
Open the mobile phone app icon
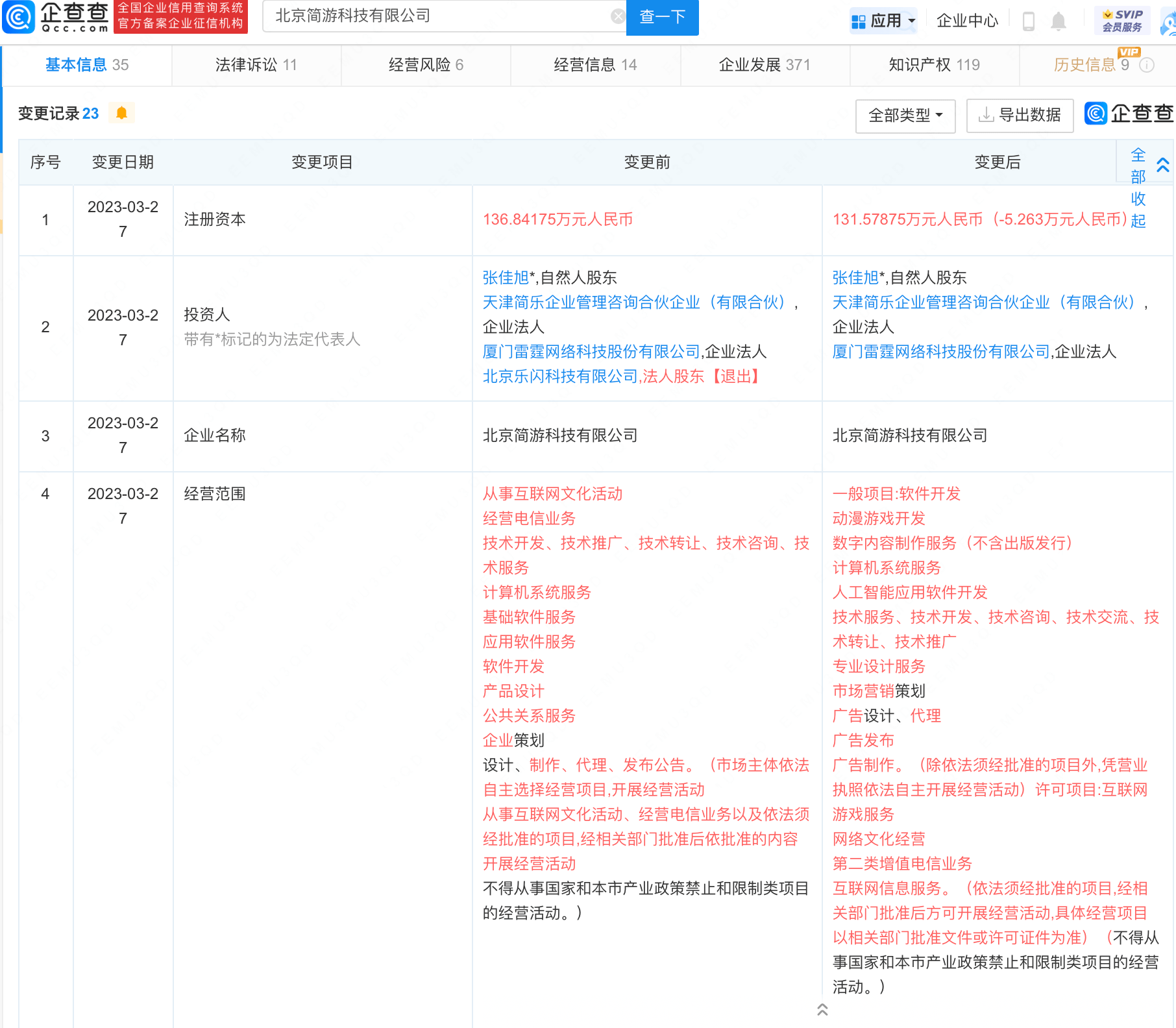pos(1028,21)
